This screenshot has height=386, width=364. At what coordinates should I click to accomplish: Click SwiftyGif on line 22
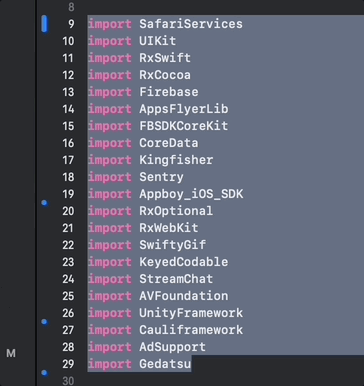172,245
